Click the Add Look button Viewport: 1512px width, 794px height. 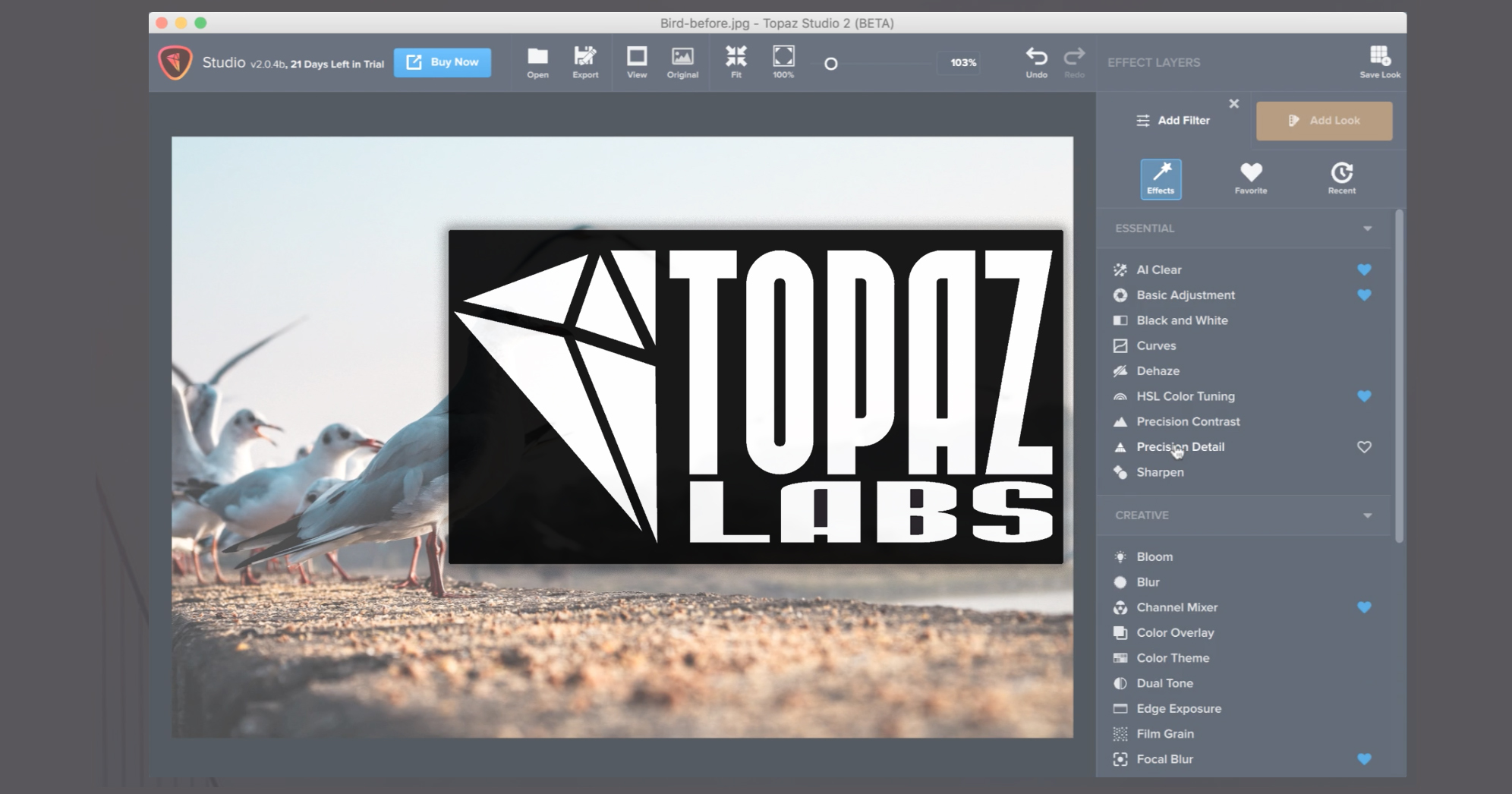(x=1324, y=121)
